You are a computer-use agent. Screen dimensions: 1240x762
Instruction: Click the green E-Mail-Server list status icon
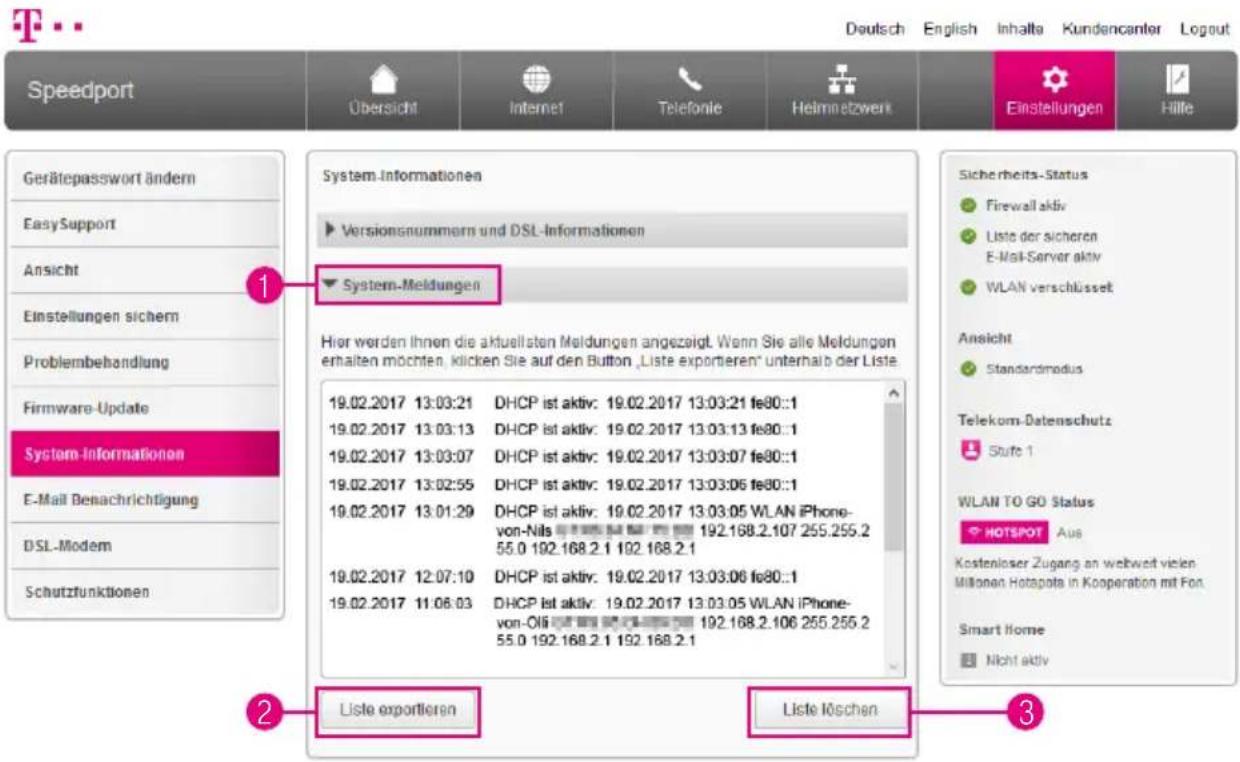[x=968, y=237]
